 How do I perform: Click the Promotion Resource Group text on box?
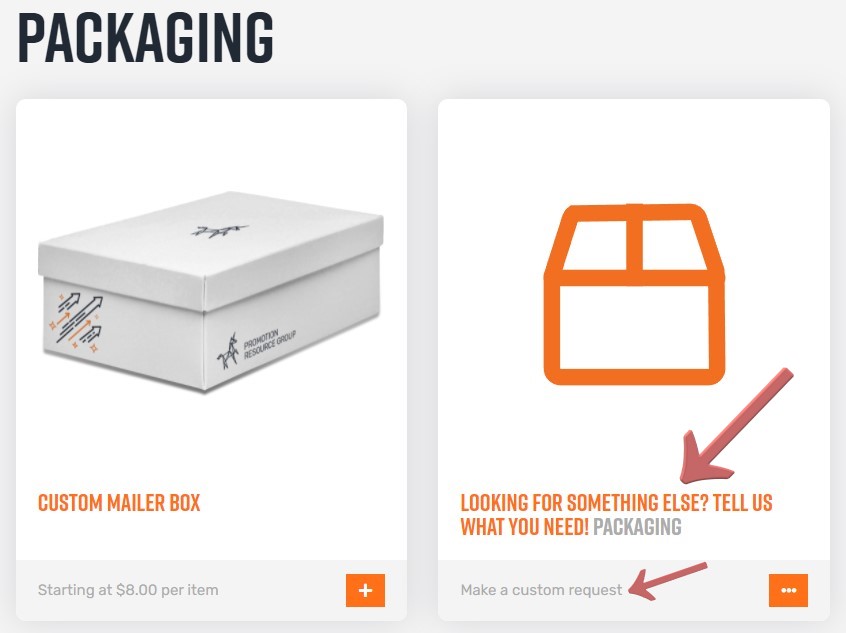pos(269,344)
